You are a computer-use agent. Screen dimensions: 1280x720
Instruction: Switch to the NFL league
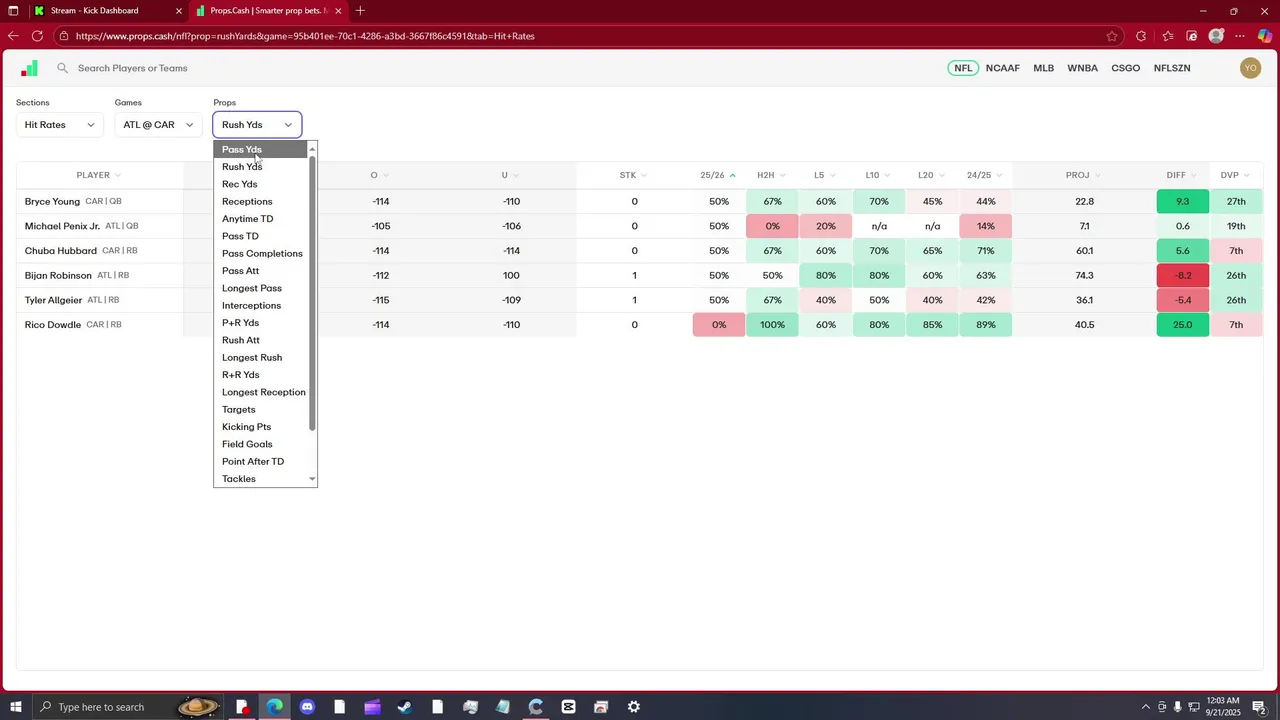click(x=963, y=68)
